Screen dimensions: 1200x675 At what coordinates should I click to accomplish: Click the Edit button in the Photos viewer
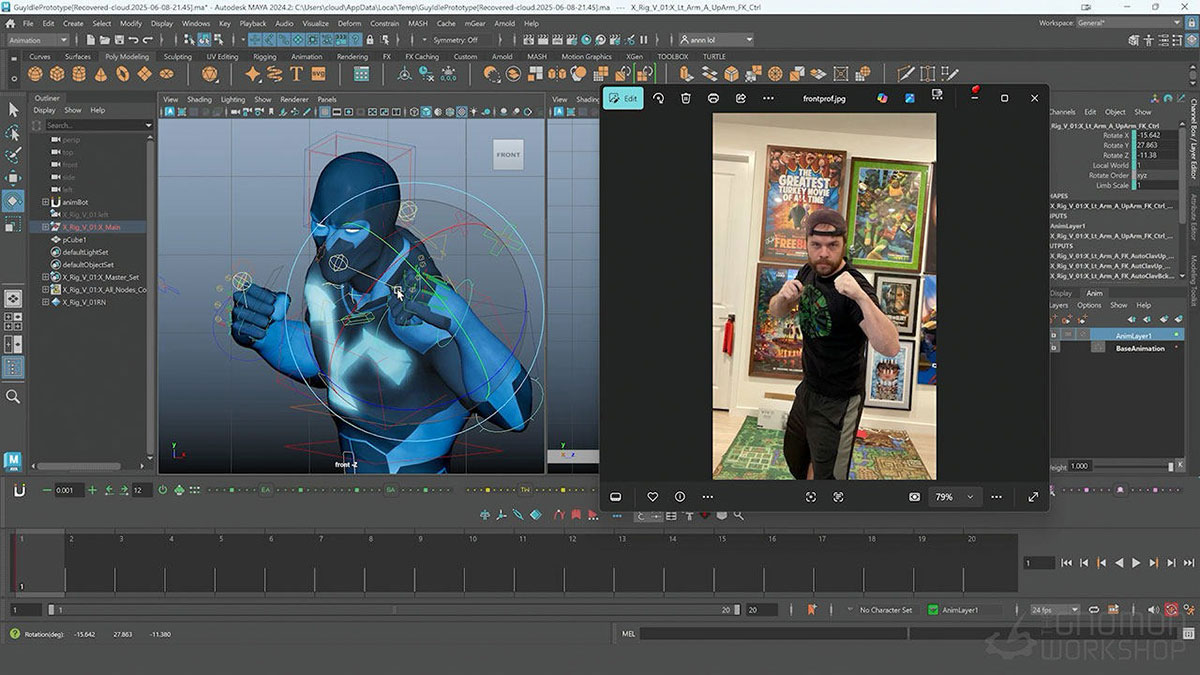click(623, 99)
